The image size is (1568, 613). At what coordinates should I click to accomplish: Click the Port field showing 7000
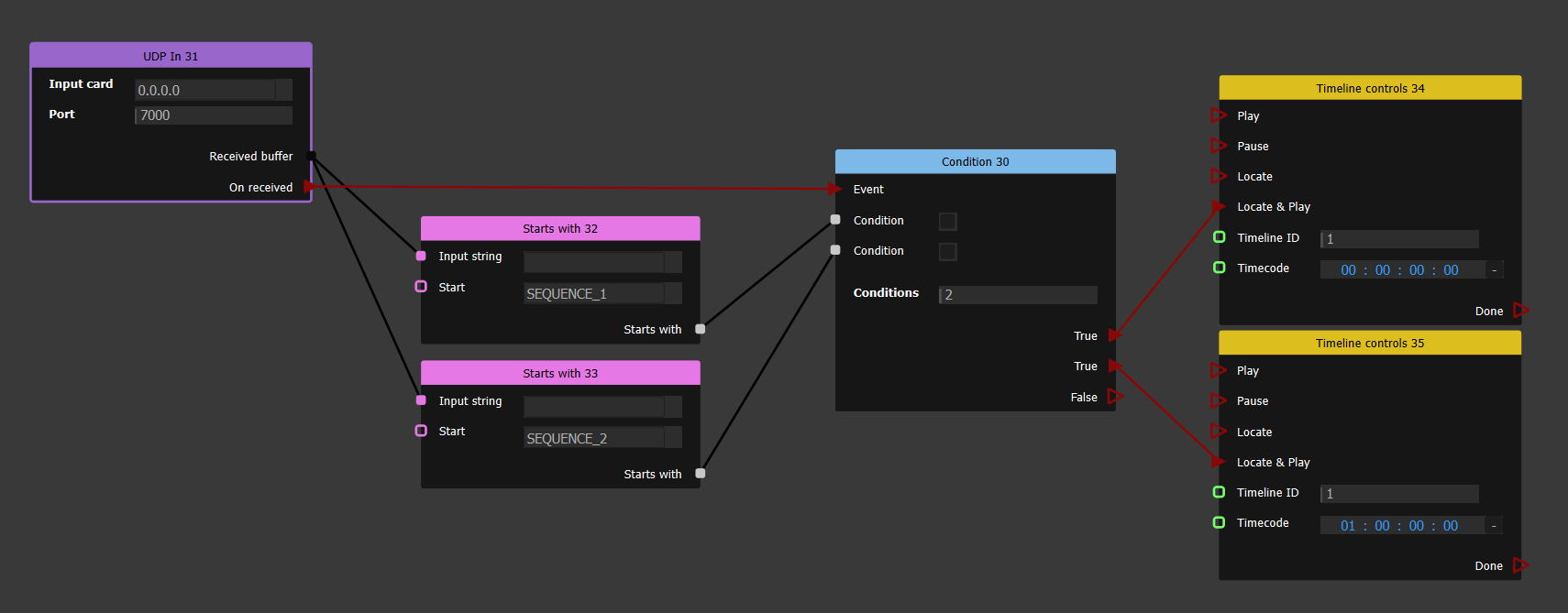[214, 115]
